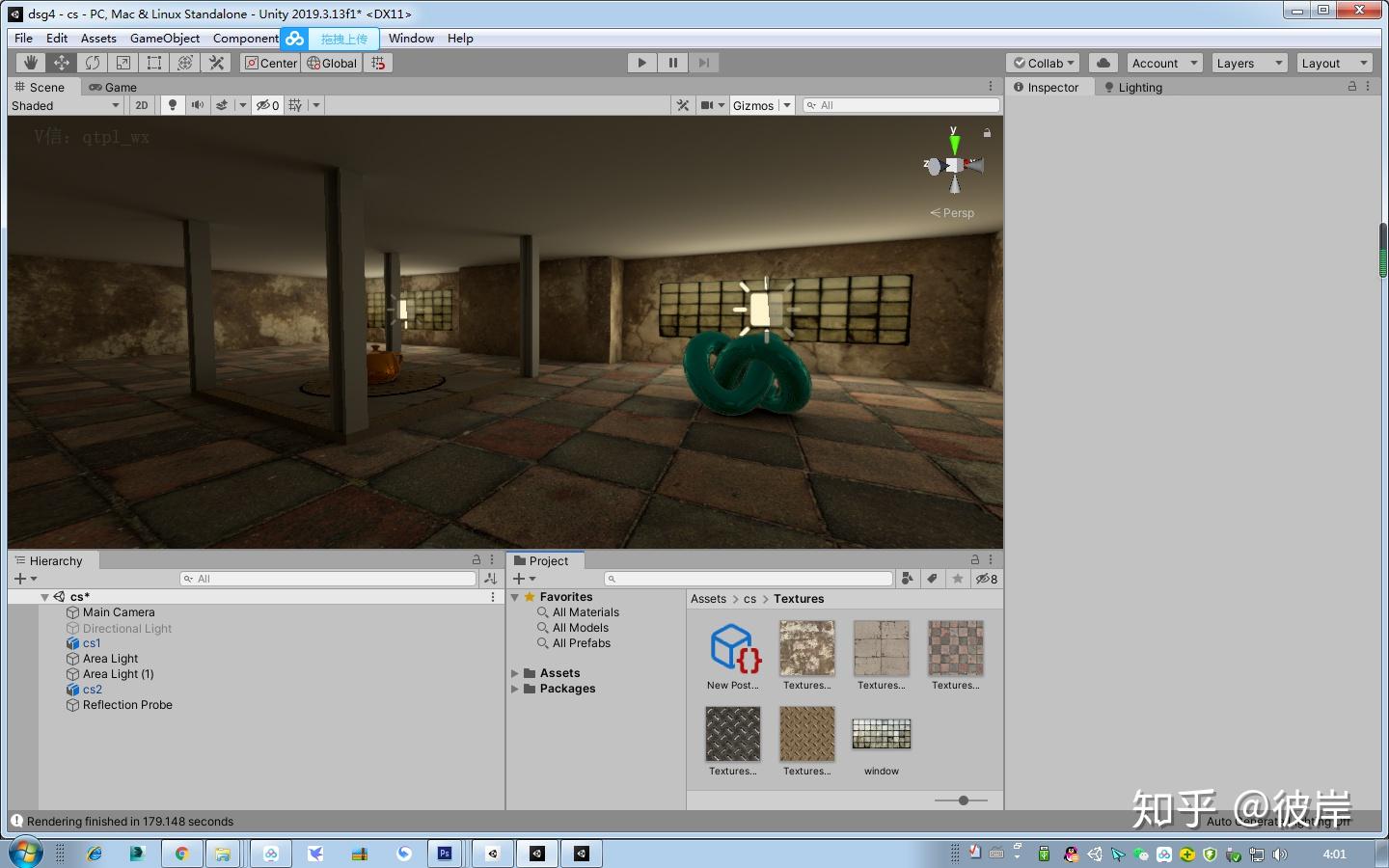Activate the Rect Transform tool
This screenshot has height=868, width=1389.
153,62
